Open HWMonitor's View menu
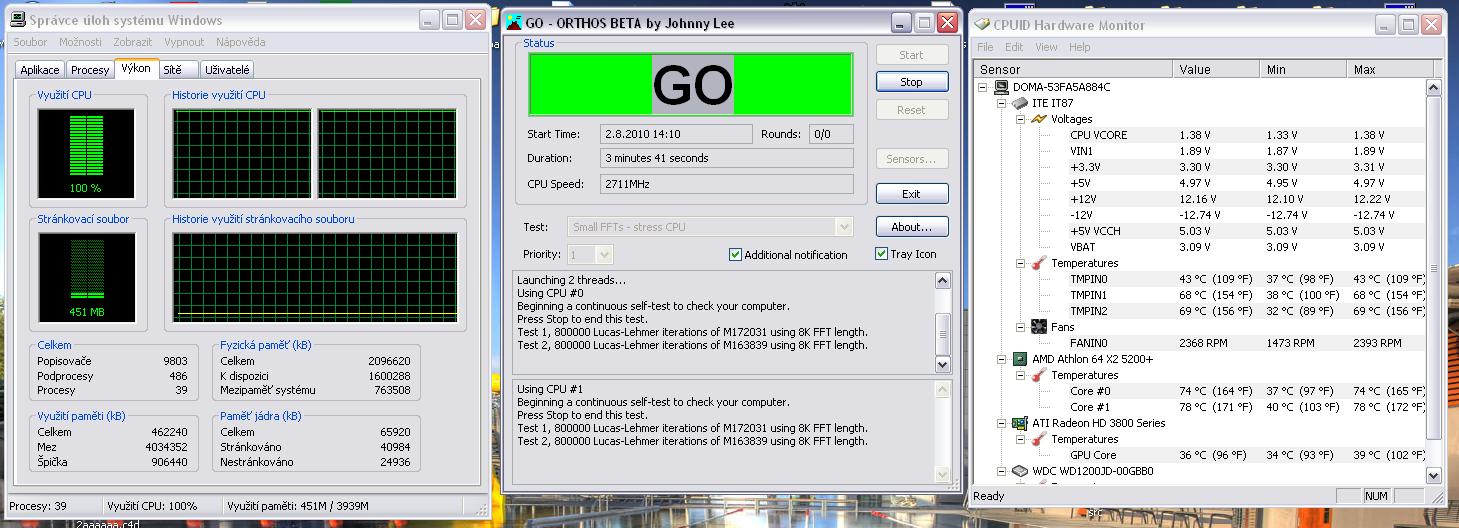The width and height of the screenshot is (1459, 528). (1046, 47)
